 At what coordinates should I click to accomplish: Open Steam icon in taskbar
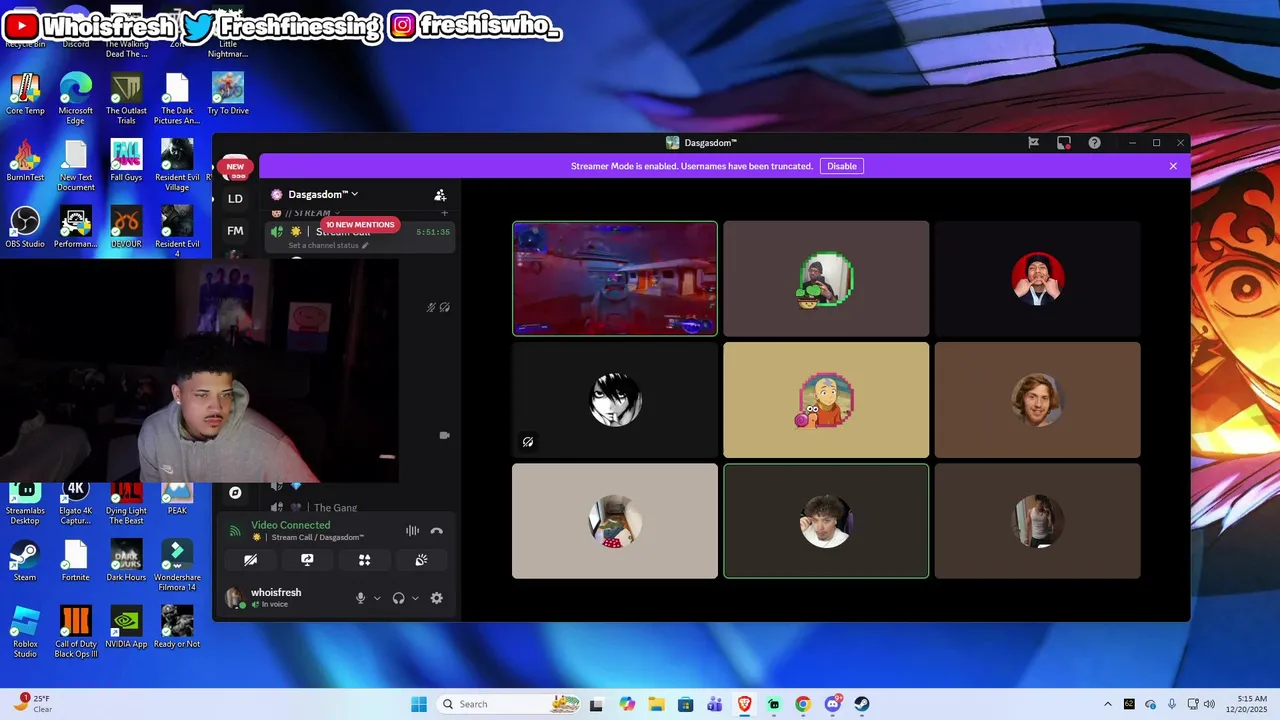[861, 704]
